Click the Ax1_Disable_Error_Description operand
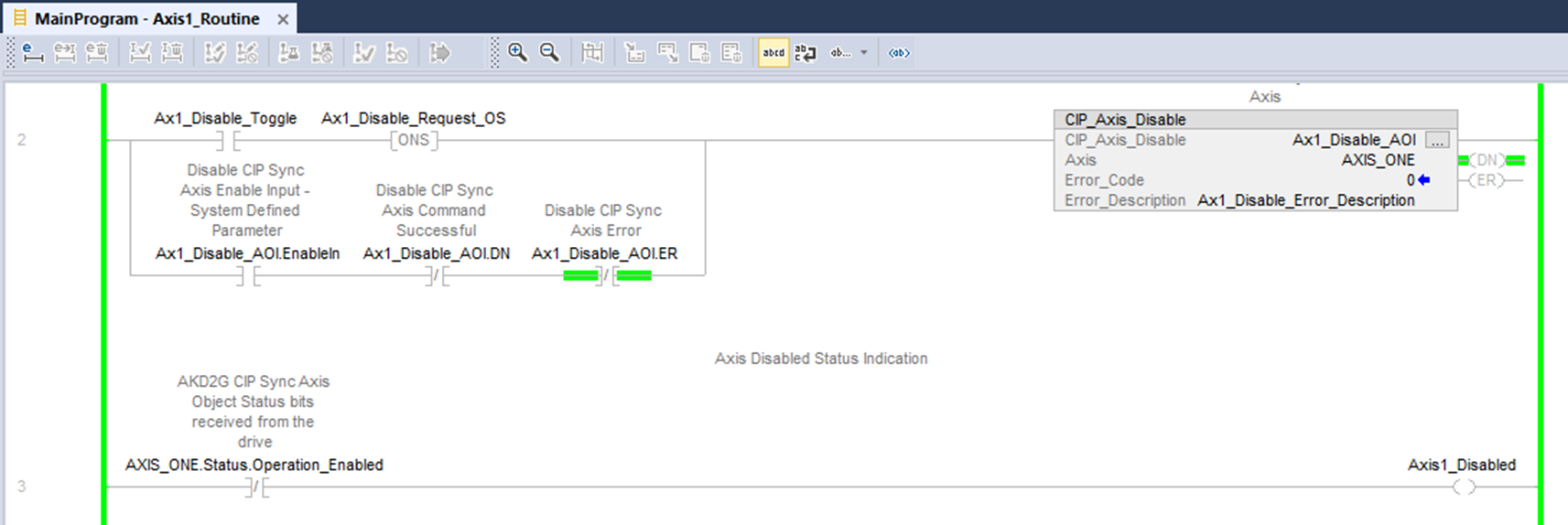Image resolution: width=1568 pixels, height=525 pixels. (1306, 200)
